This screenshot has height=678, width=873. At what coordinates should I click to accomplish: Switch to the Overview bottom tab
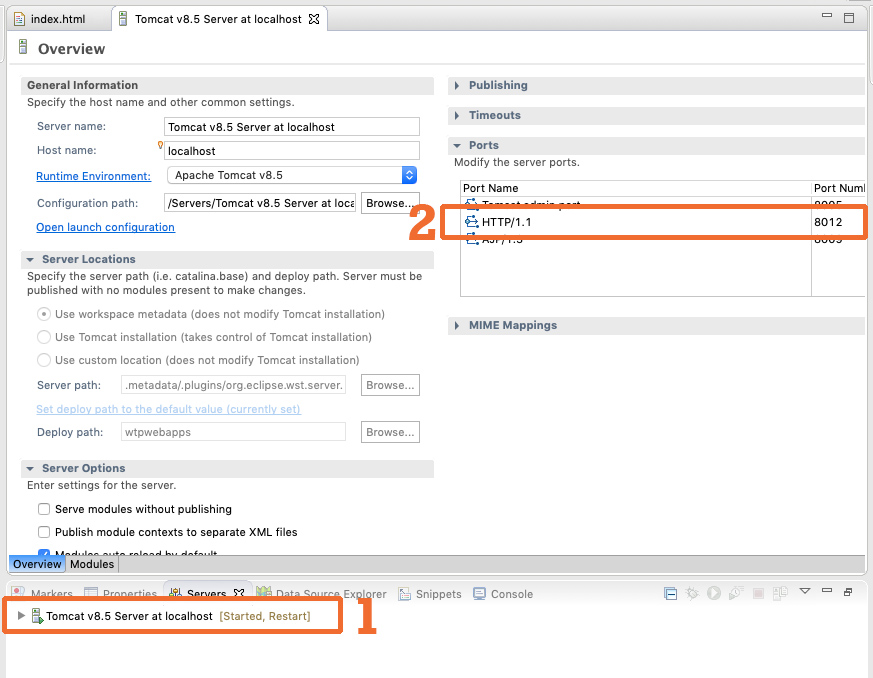[37, 564]
